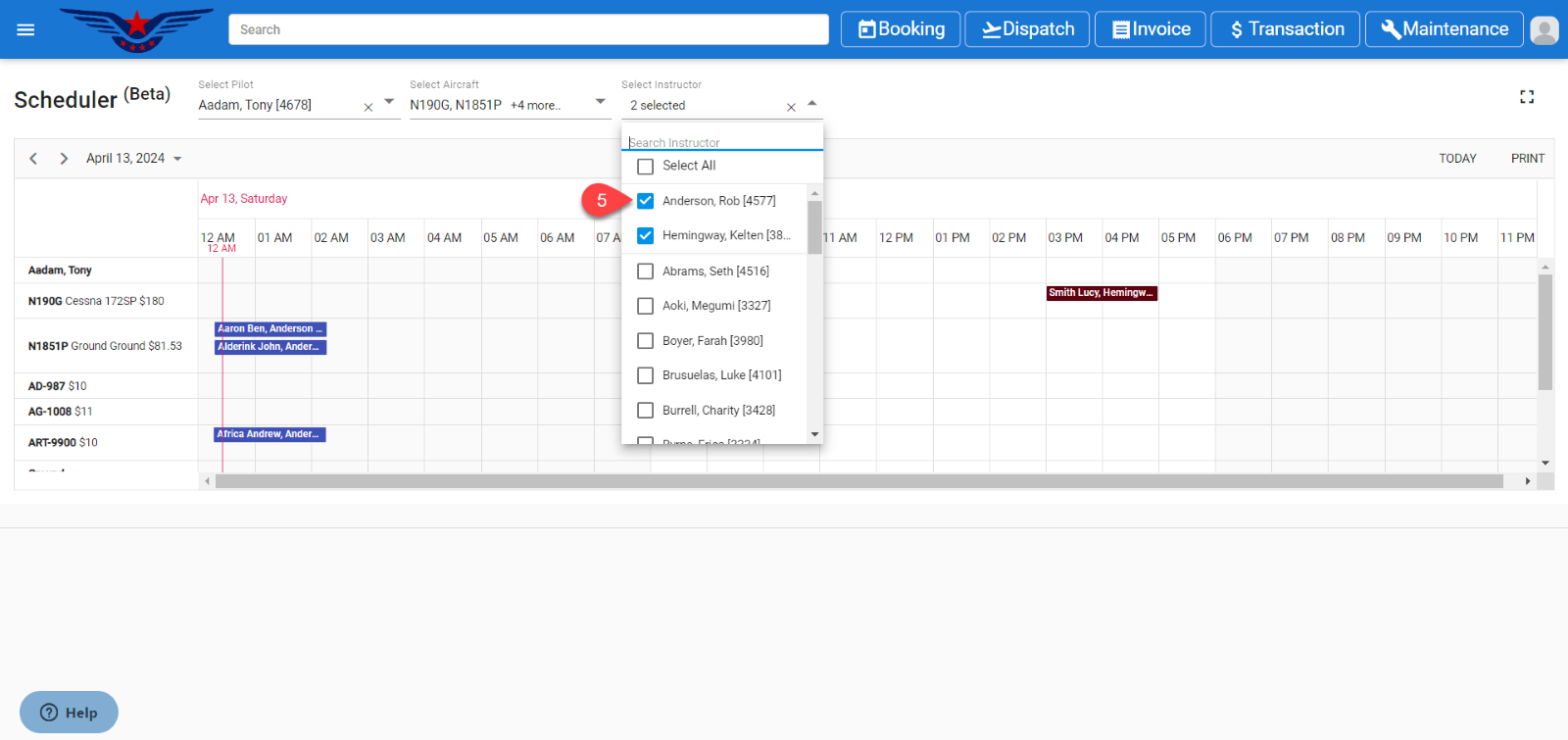Open the April 13, 2024 date picker

point(133,159)
